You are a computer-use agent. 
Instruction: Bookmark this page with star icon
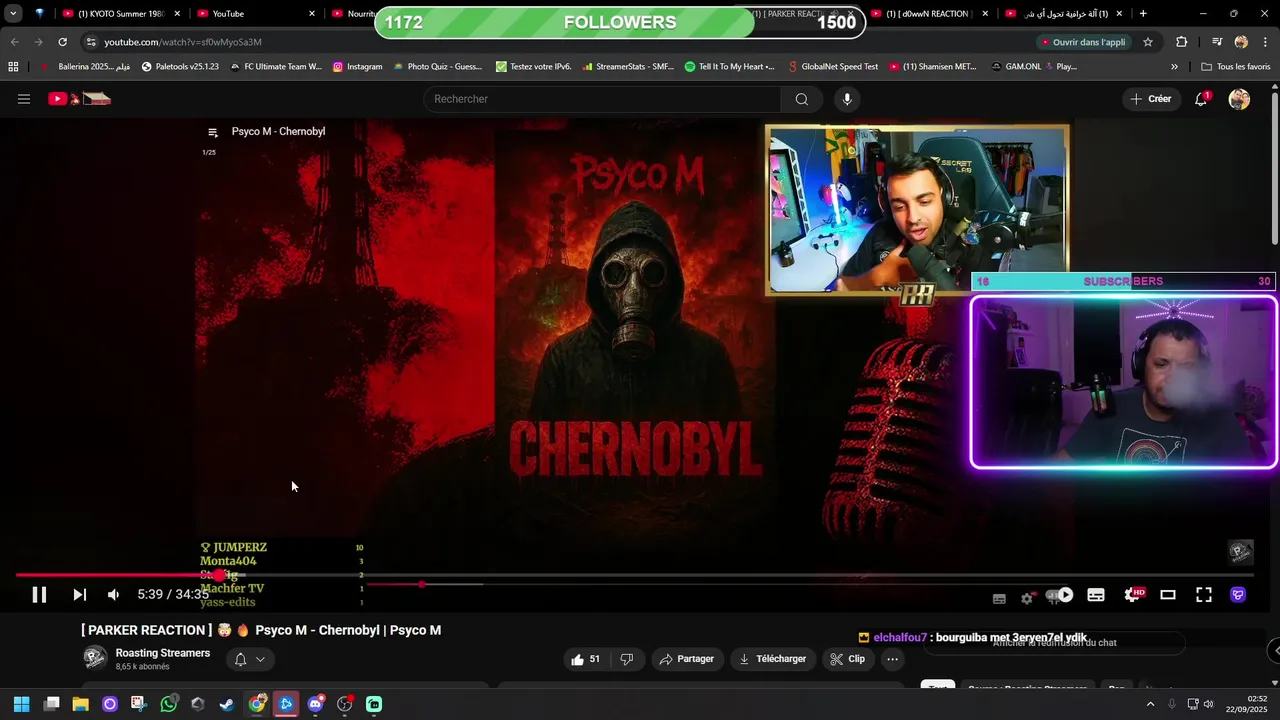[1148, 42]
